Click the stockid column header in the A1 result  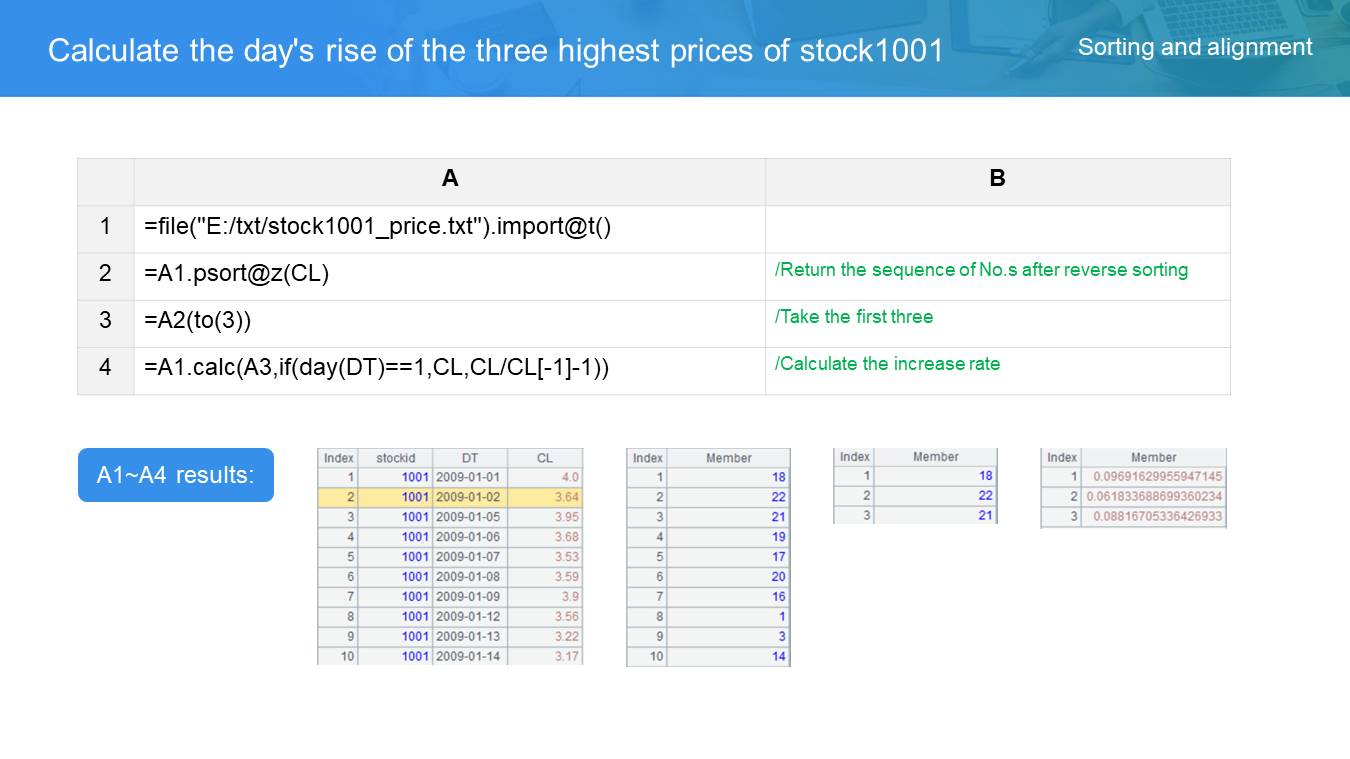pos(395,458)
